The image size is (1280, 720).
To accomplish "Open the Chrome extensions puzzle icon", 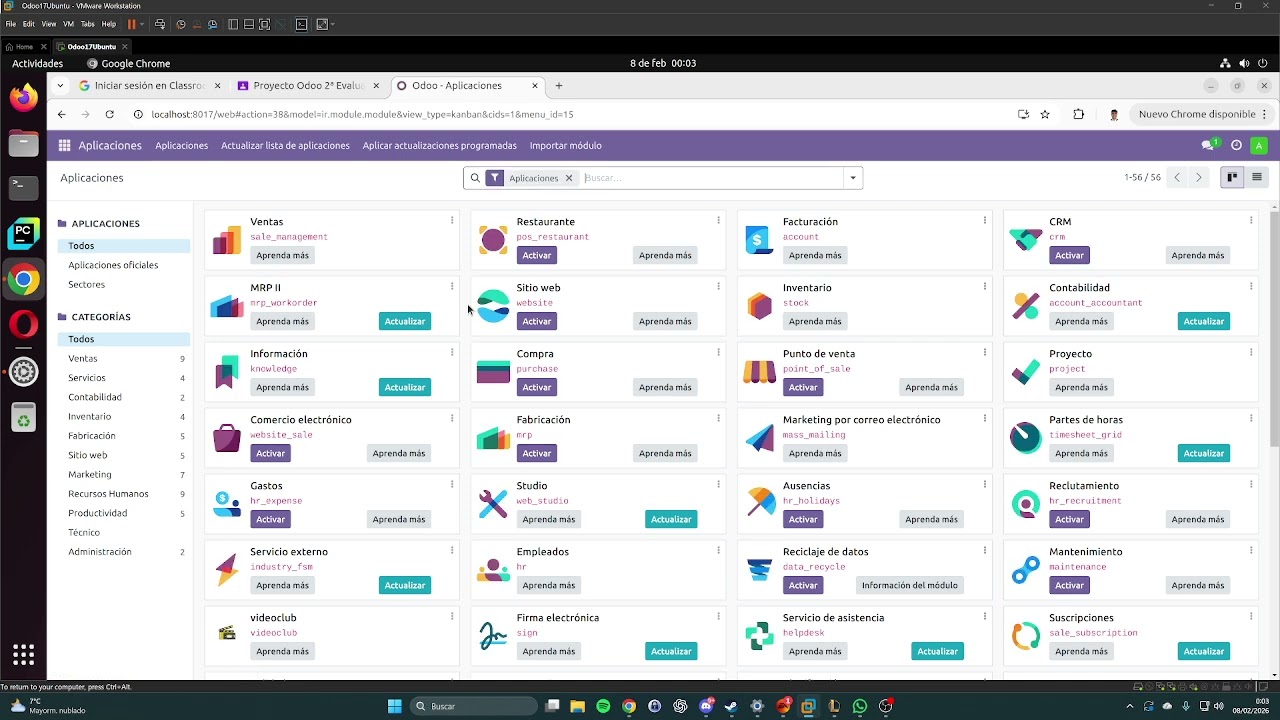I will [x=1078, y=114].
